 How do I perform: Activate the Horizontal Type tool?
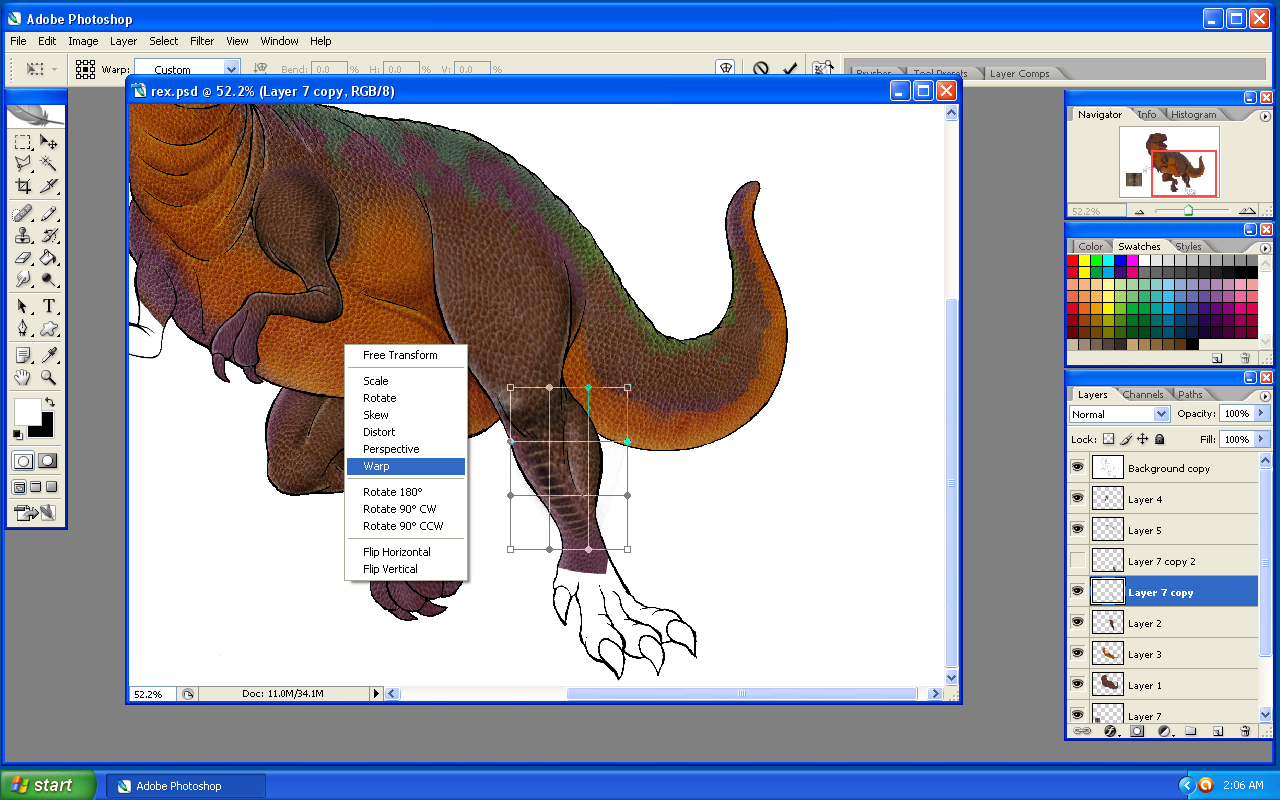[x=48, y=306]
